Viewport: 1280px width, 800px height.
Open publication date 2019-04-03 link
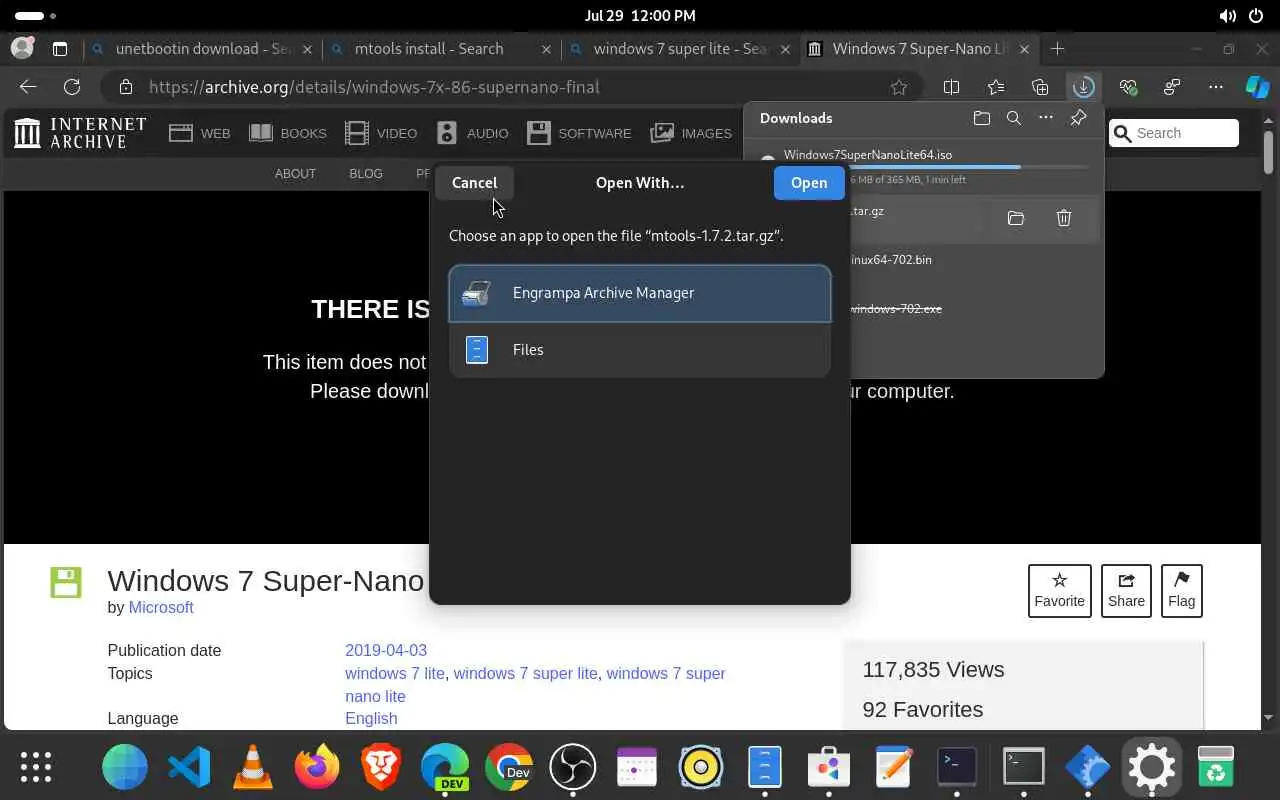pyautogui.click(x=386, y=650)
